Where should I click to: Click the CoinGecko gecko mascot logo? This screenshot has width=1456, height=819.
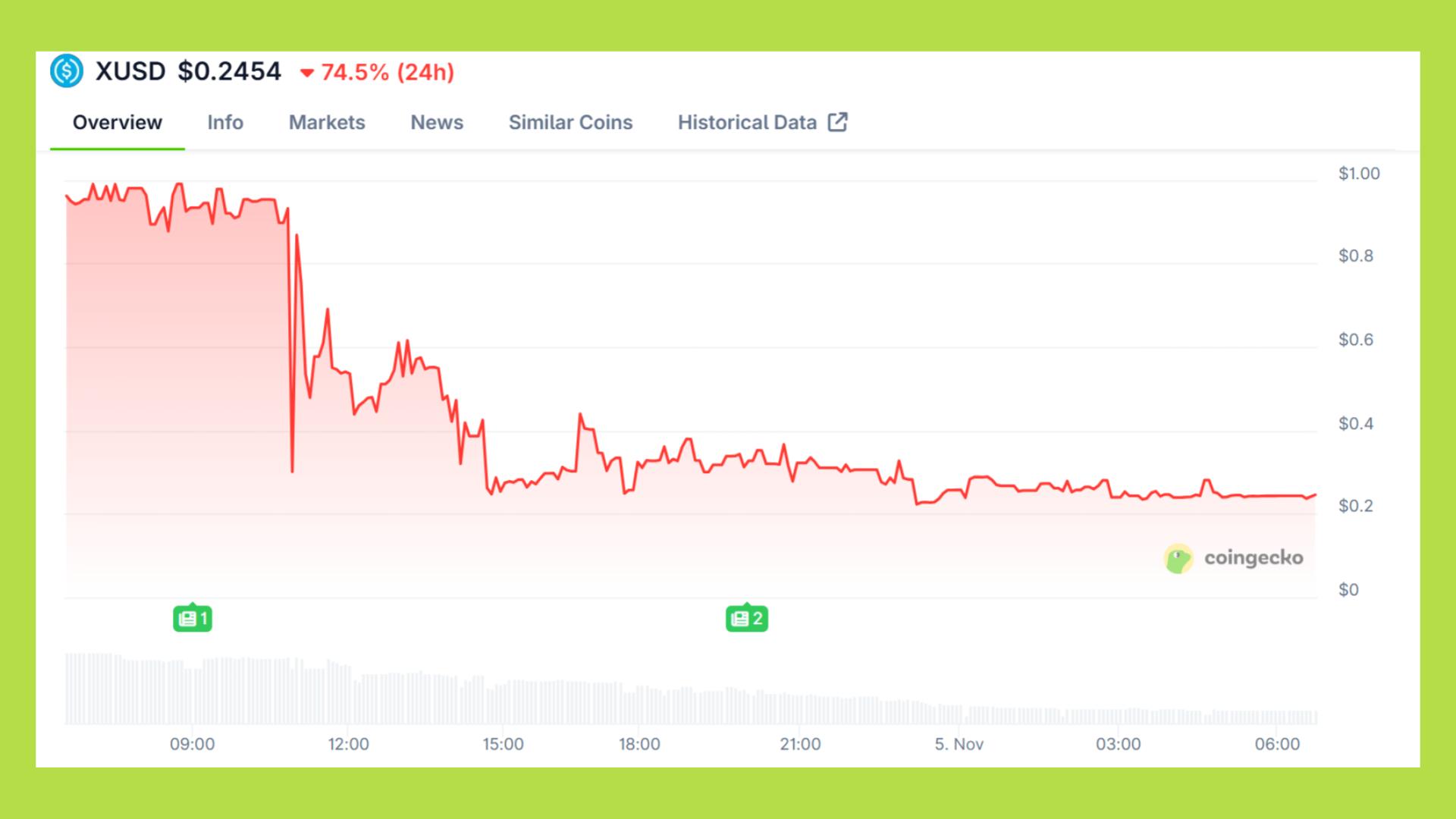coord(1178,559)
